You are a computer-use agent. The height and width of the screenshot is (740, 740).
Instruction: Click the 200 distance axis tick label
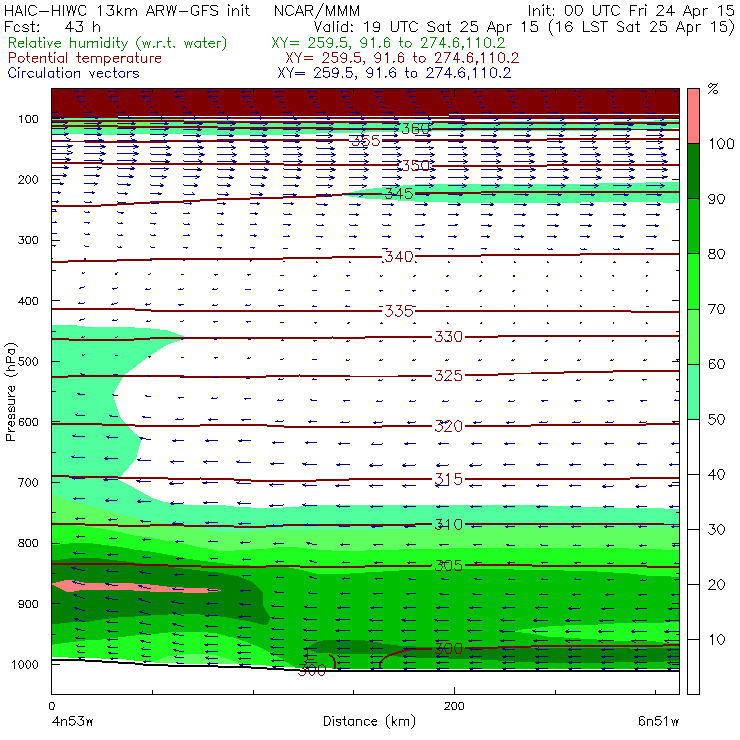pos(454,706)
